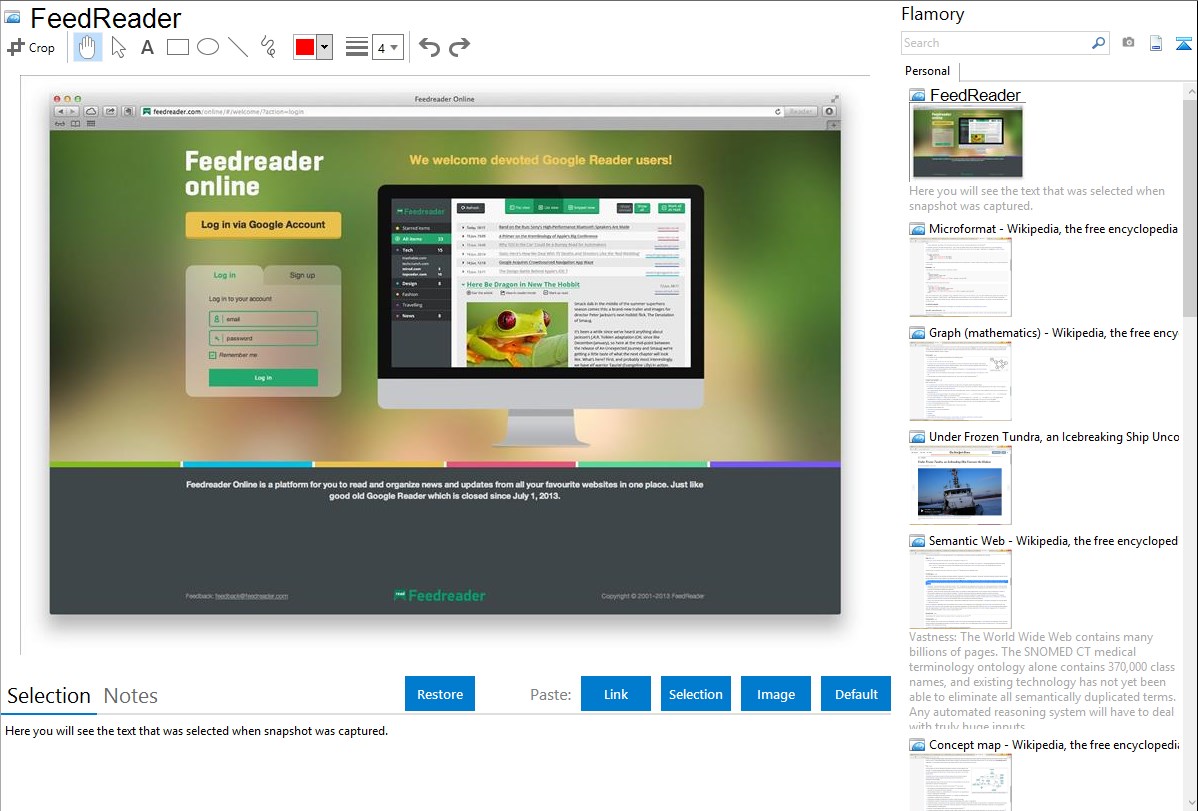Viewport: 1198px width, 811px height.
Task: Click the Semantic Web Vastness description text
Action: tap(1042, 681)
